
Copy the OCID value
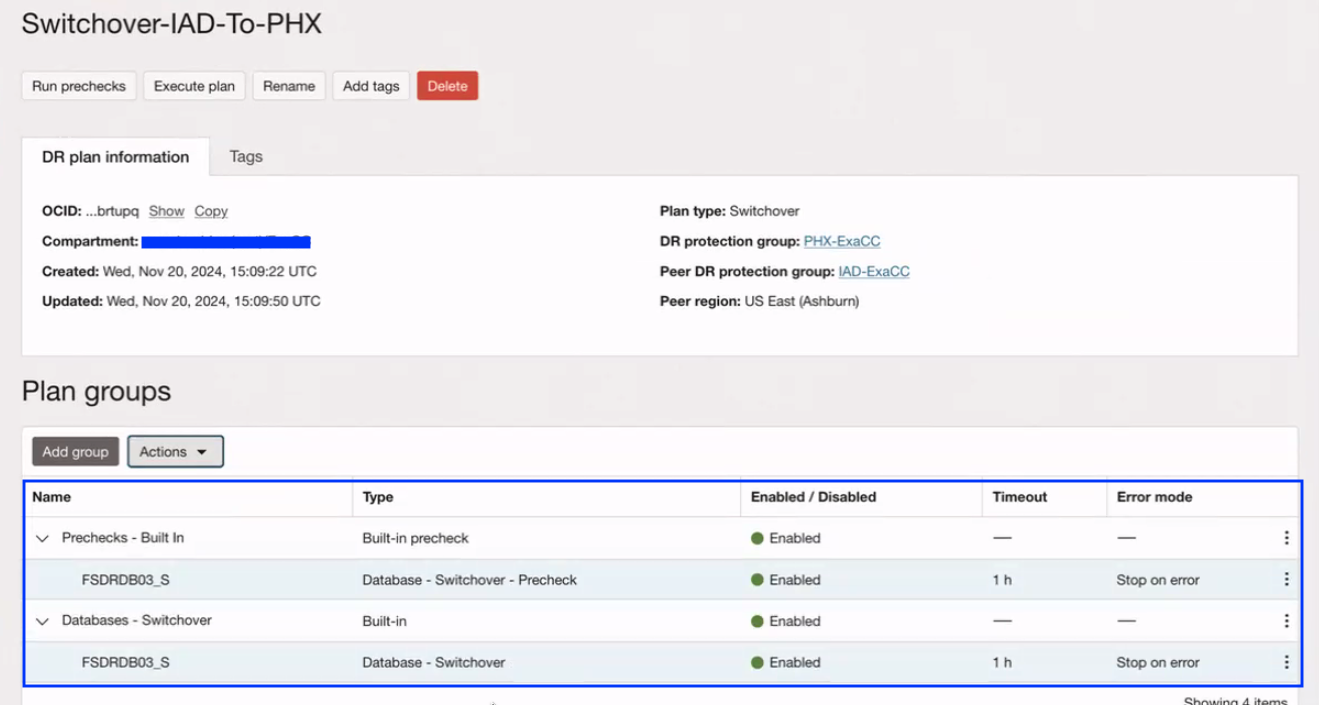tap(211, 211)
